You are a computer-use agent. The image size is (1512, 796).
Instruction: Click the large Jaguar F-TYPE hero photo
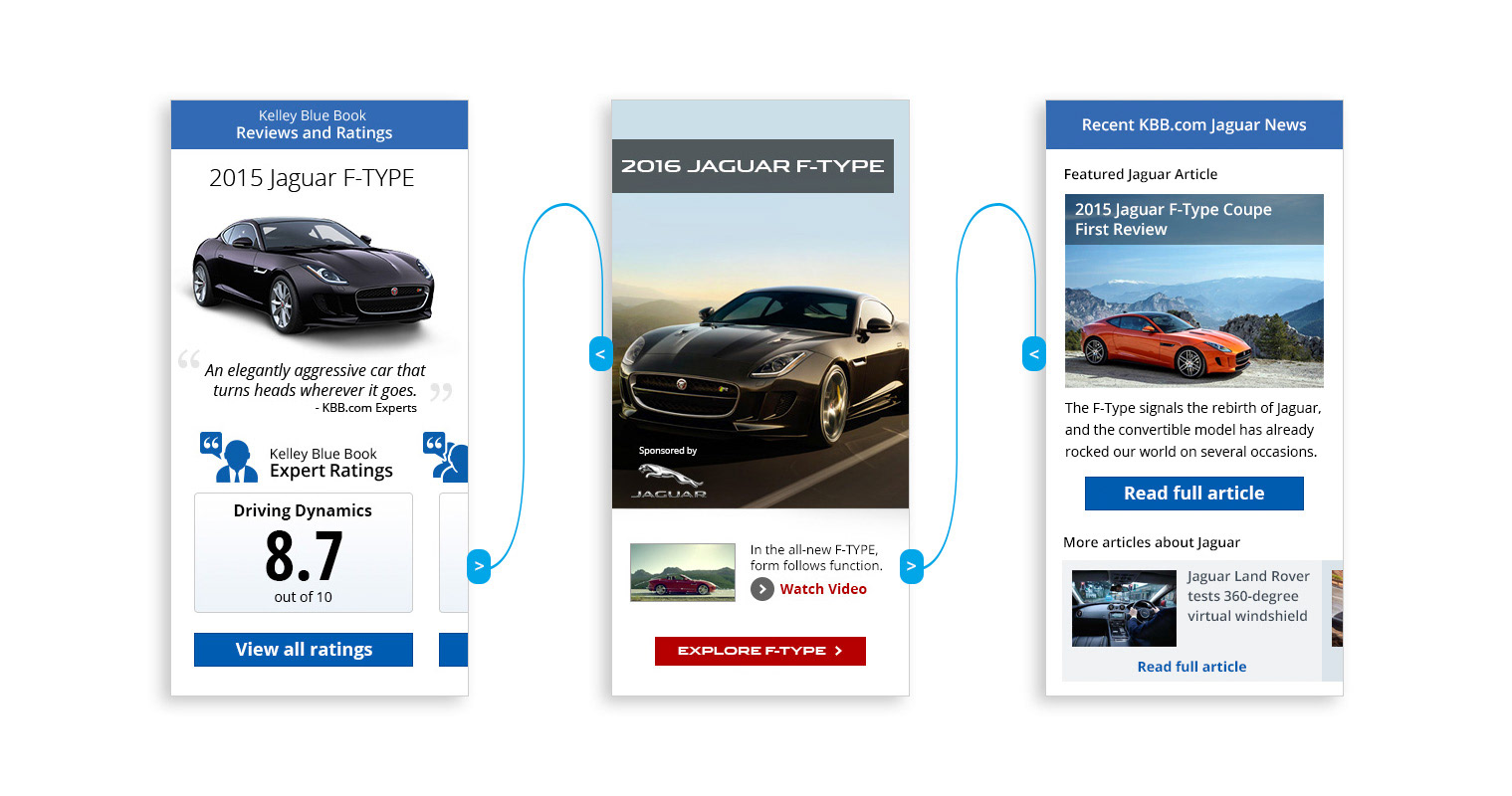pyautogui.click(x=760, y=304)
